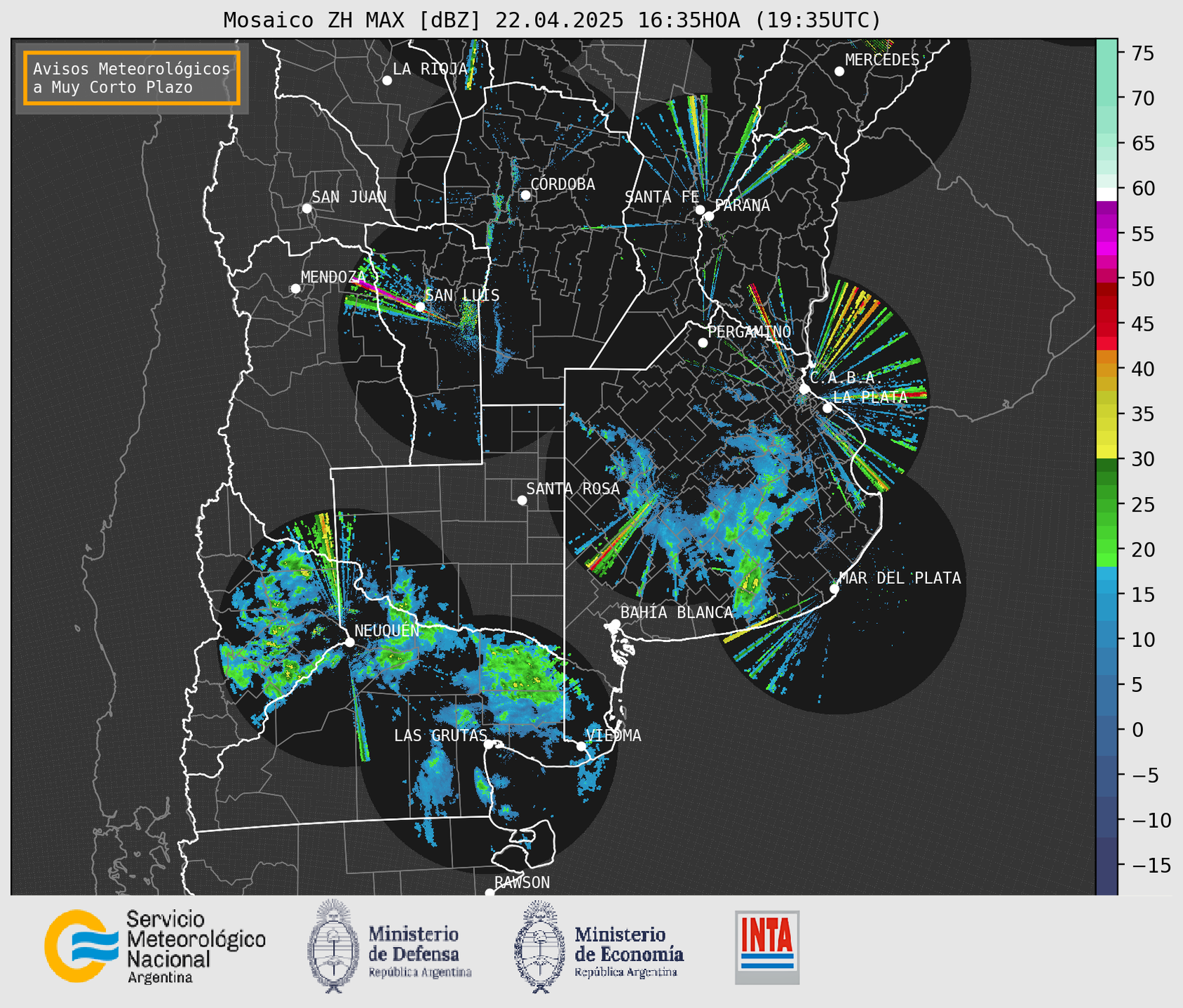The image size is (1183, 1008).
Task: Select the LAS GRUTAS city marker
Action: point(489,744)
